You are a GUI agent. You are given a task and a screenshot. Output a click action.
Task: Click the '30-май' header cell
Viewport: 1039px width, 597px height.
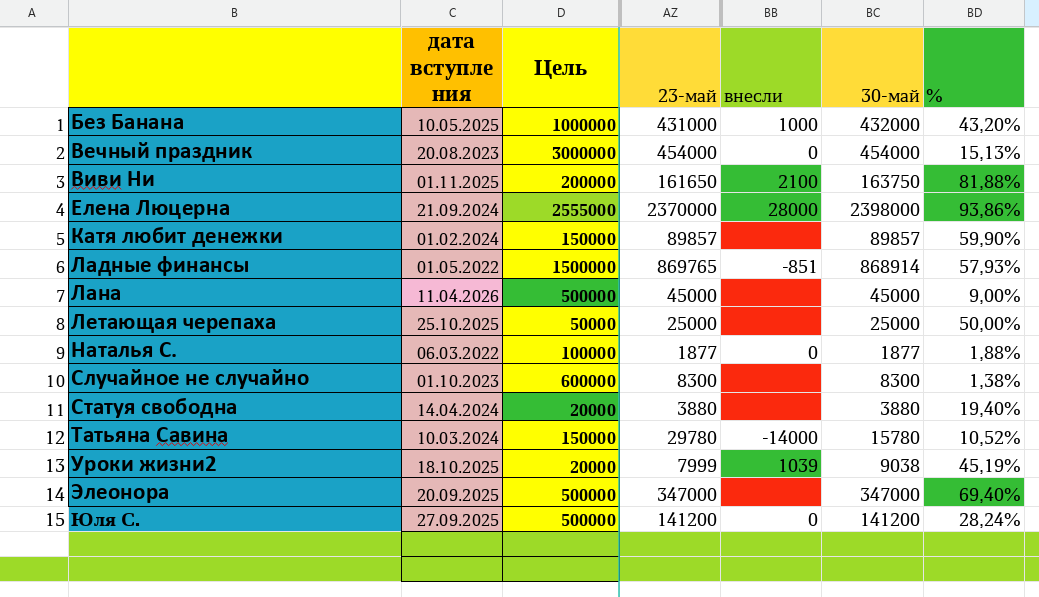click(x=873, y=67)
